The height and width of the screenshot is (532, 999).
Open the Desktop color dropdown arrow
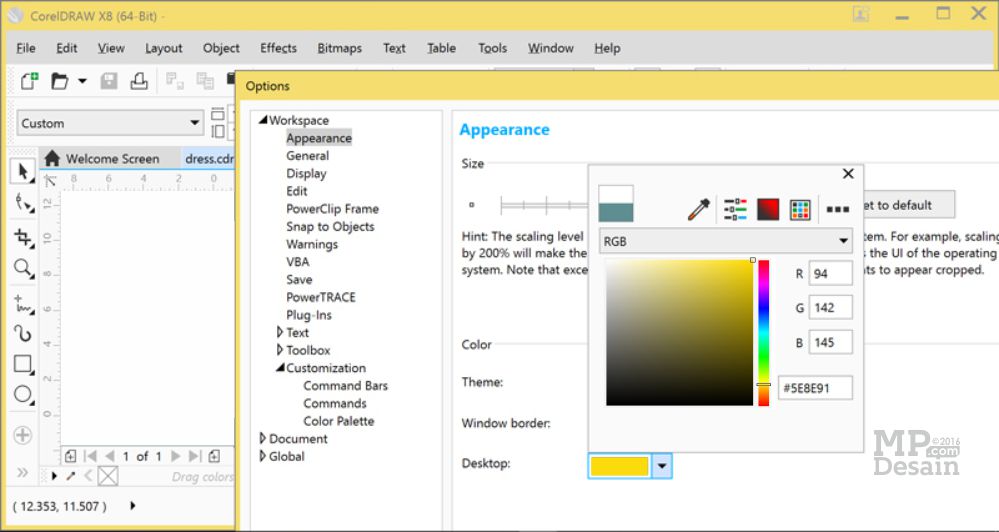662,466
